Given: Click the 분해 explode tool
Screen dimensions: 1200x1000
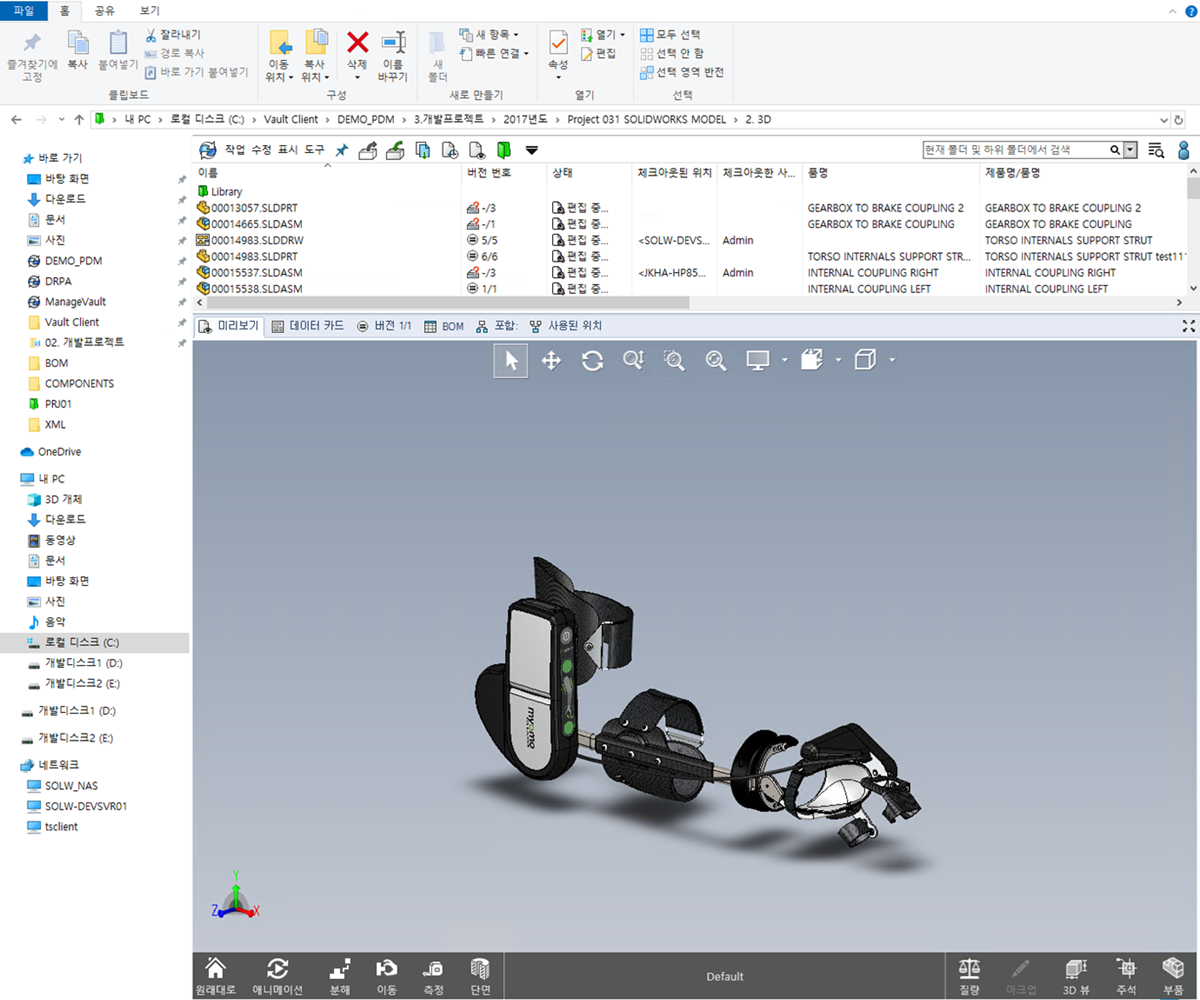Looking at the screenshot, I should pyautogui.click(x=340, y=976).
